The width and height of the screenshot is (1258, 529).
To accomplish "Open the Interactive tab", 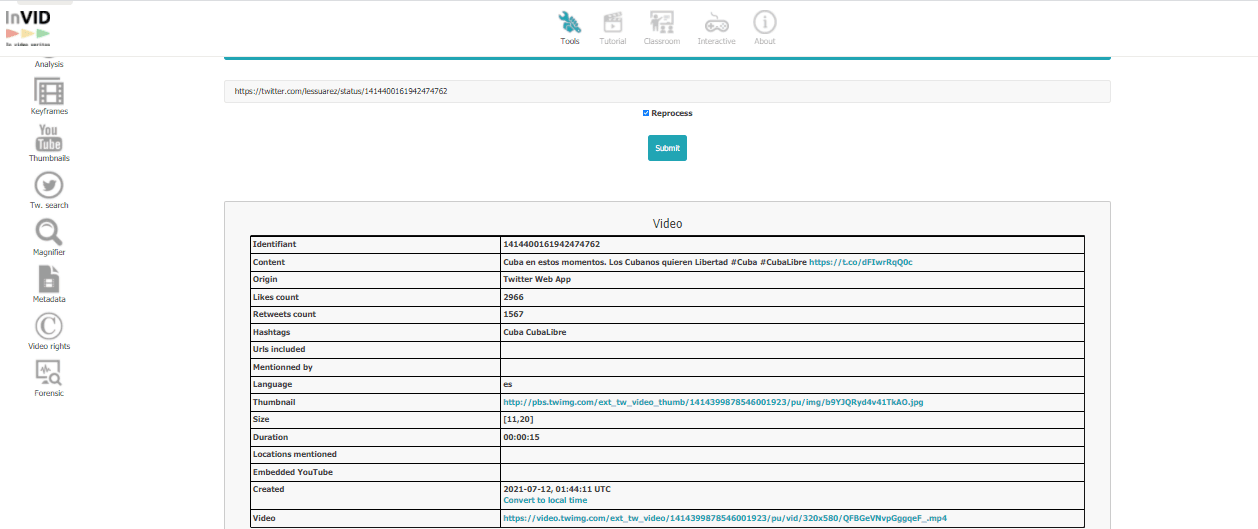I will [x=716, y=27].
